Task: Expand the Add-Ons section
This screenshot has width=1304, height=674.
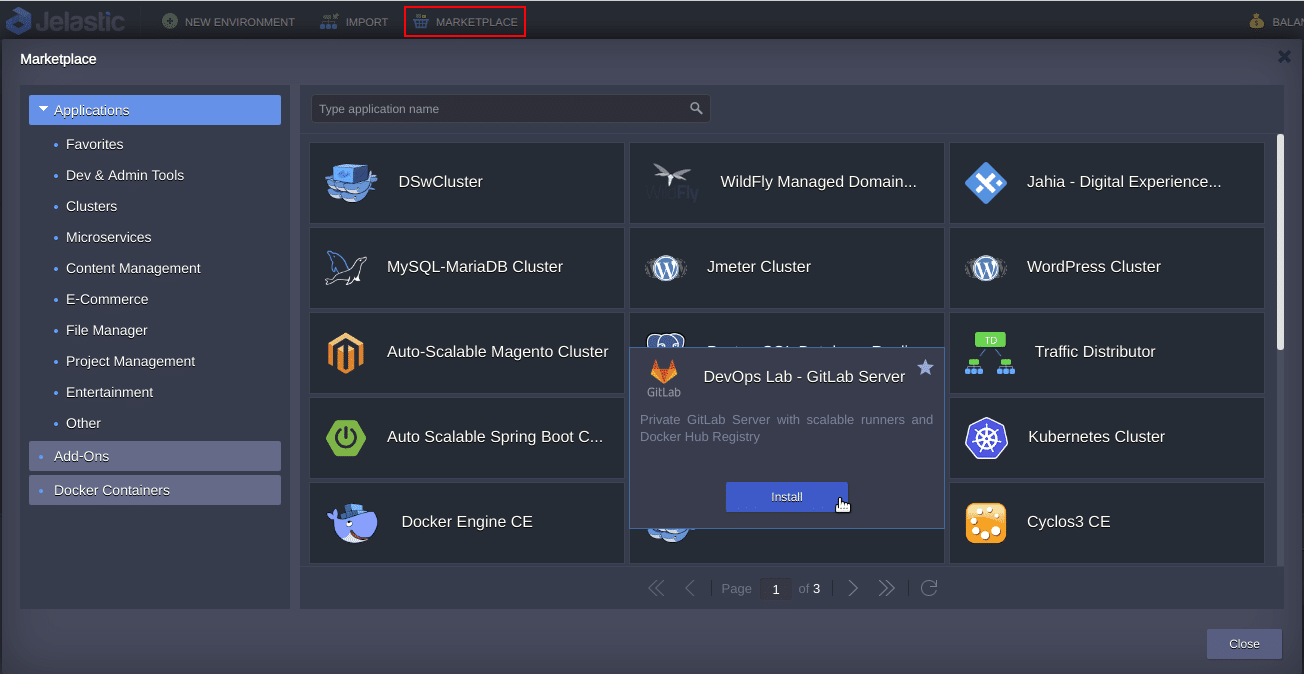Action: (155, 456)
